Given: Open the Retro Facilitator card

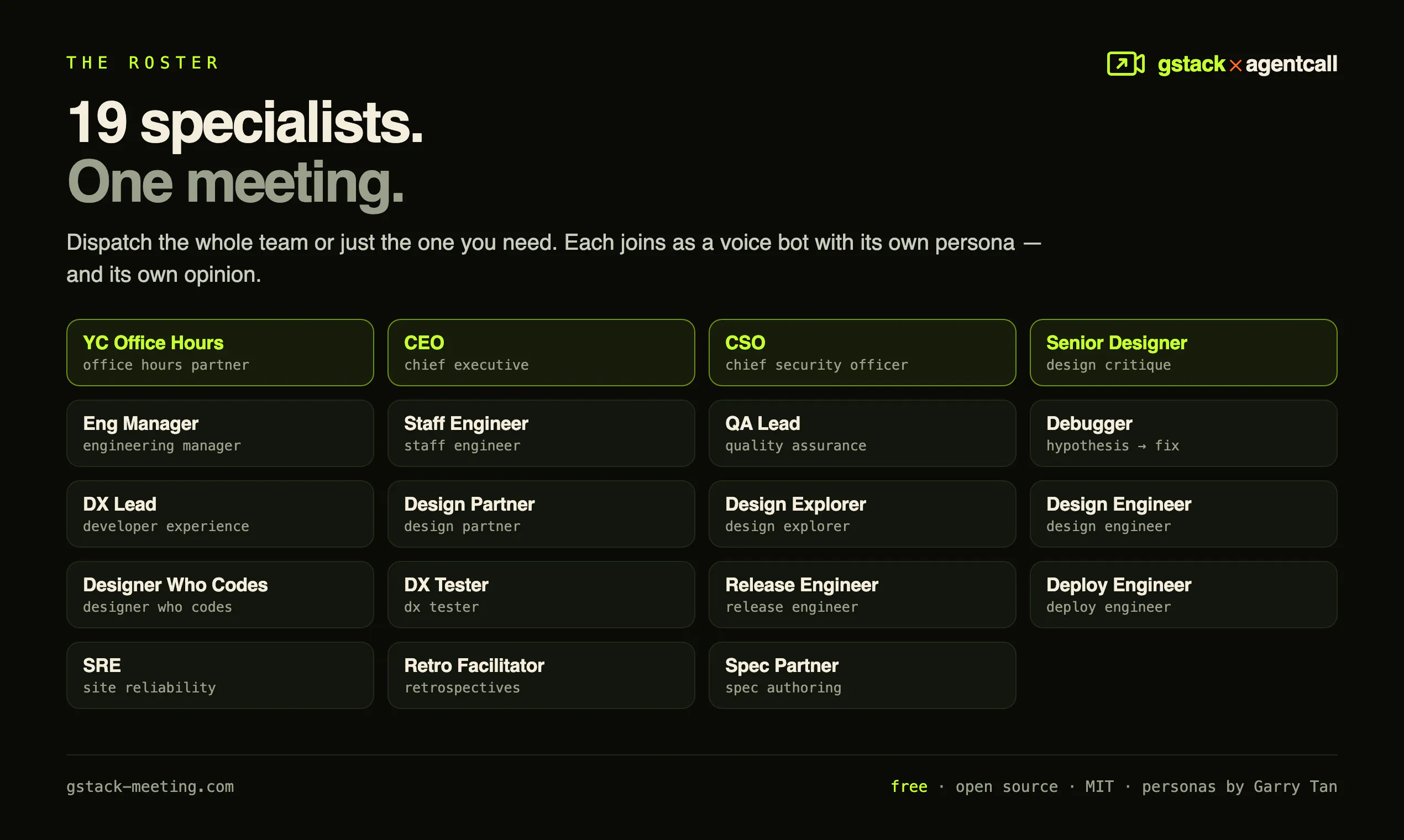Looking at the screenshot, I should (541, 675).
